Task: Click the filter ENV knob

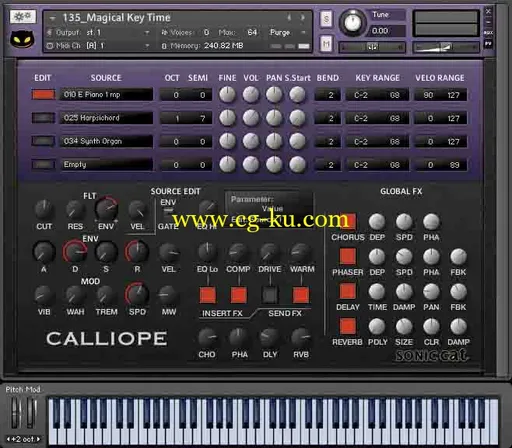Action: [x=106, y=208]
